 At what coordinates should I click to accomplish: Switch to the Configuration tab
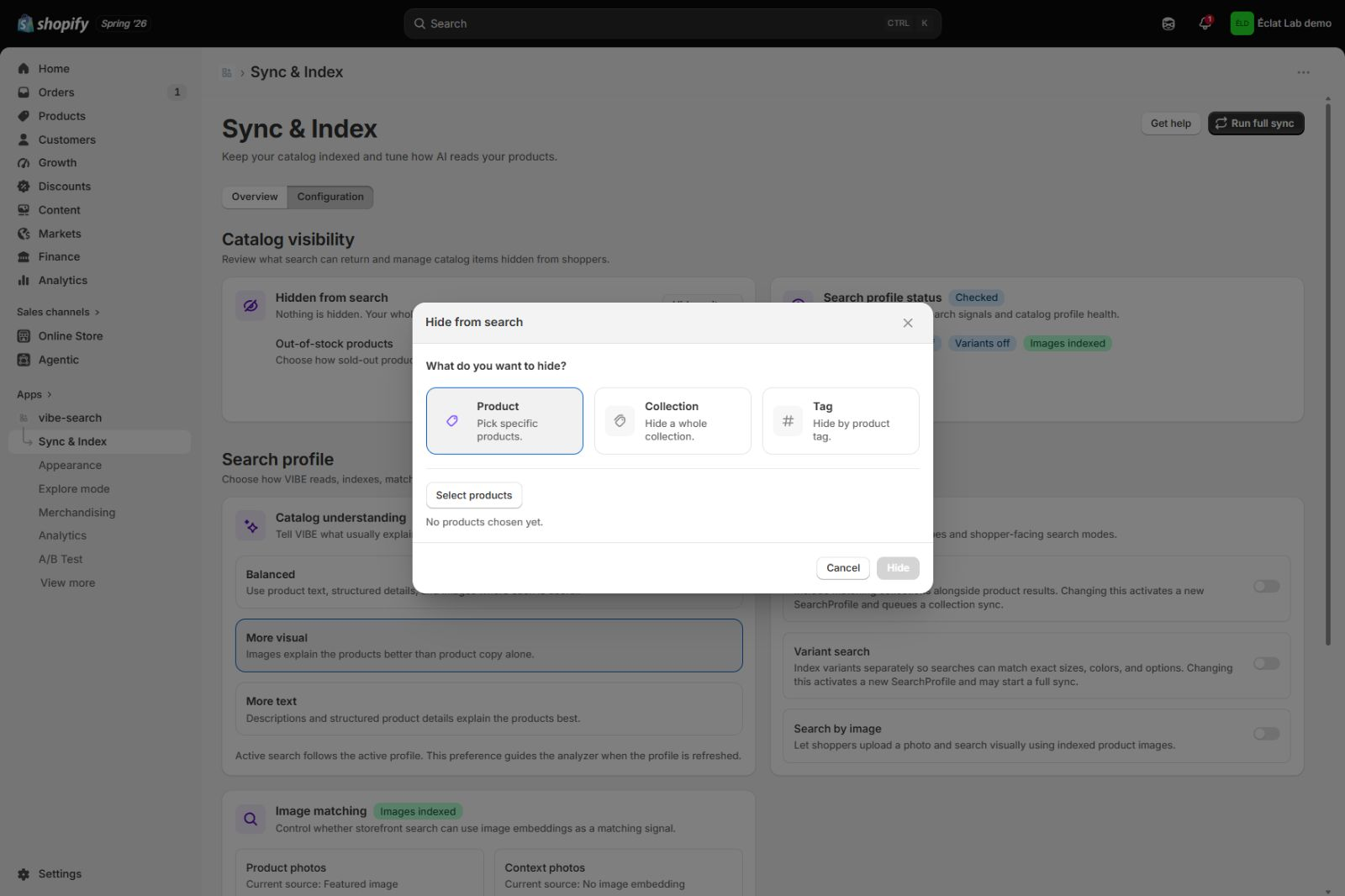[x=330, y=197]
